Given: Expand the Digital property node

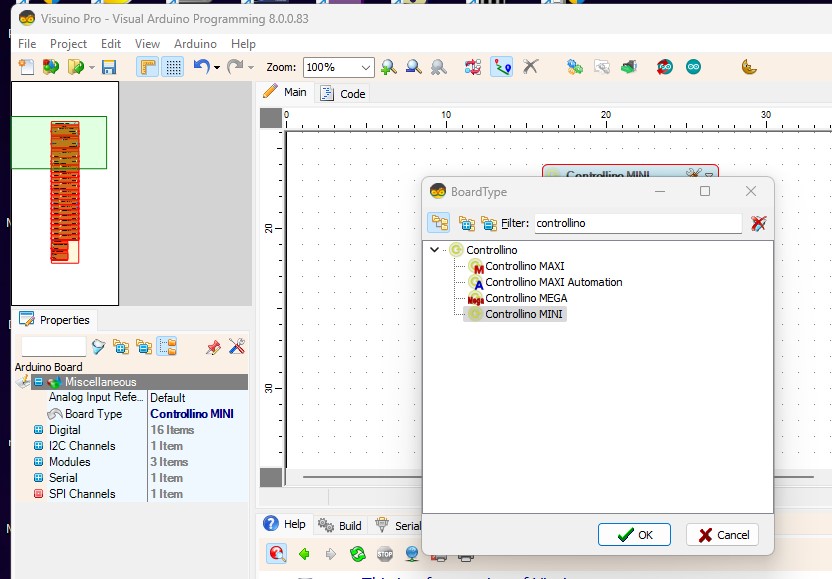Looking at the screenshot, I should click(x=38, y=429).
